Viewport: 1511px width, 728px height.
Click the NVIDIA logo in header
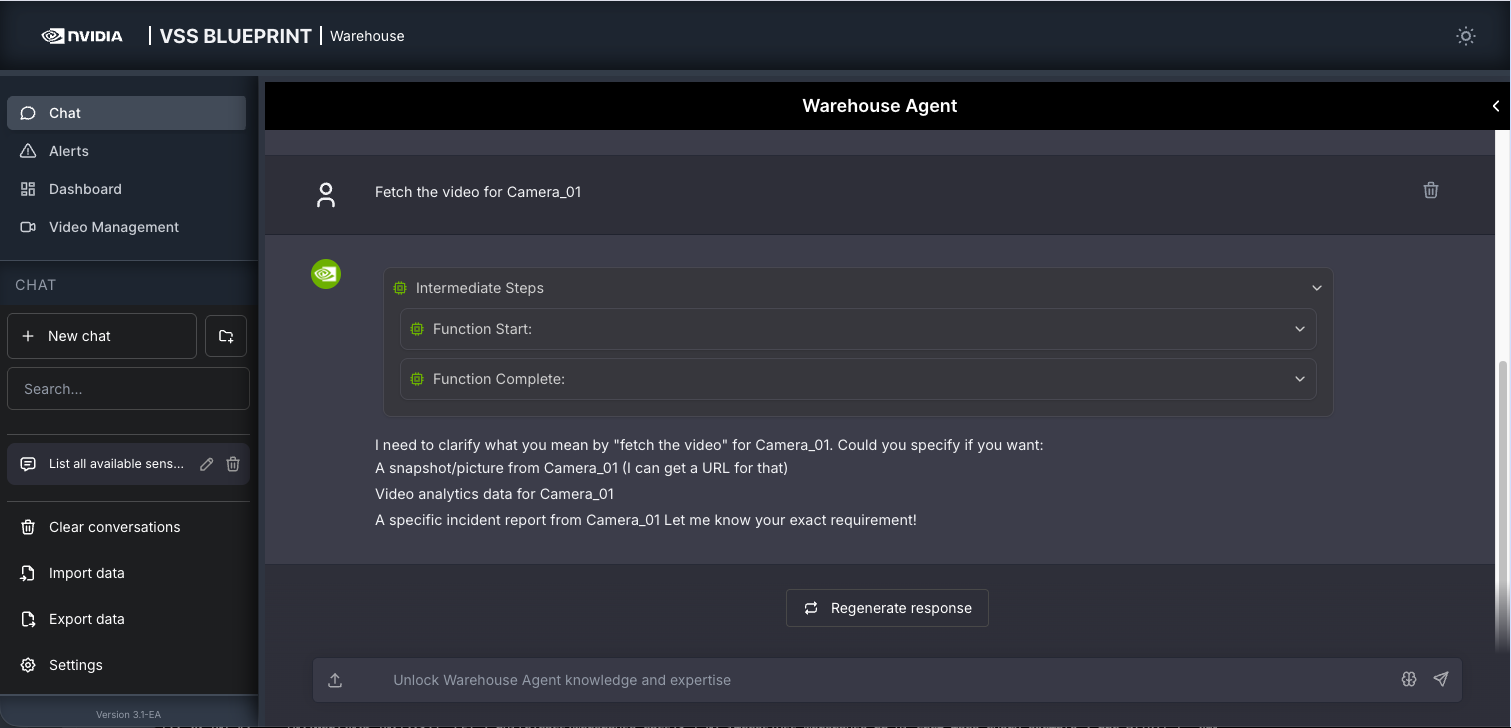[82, 36]
